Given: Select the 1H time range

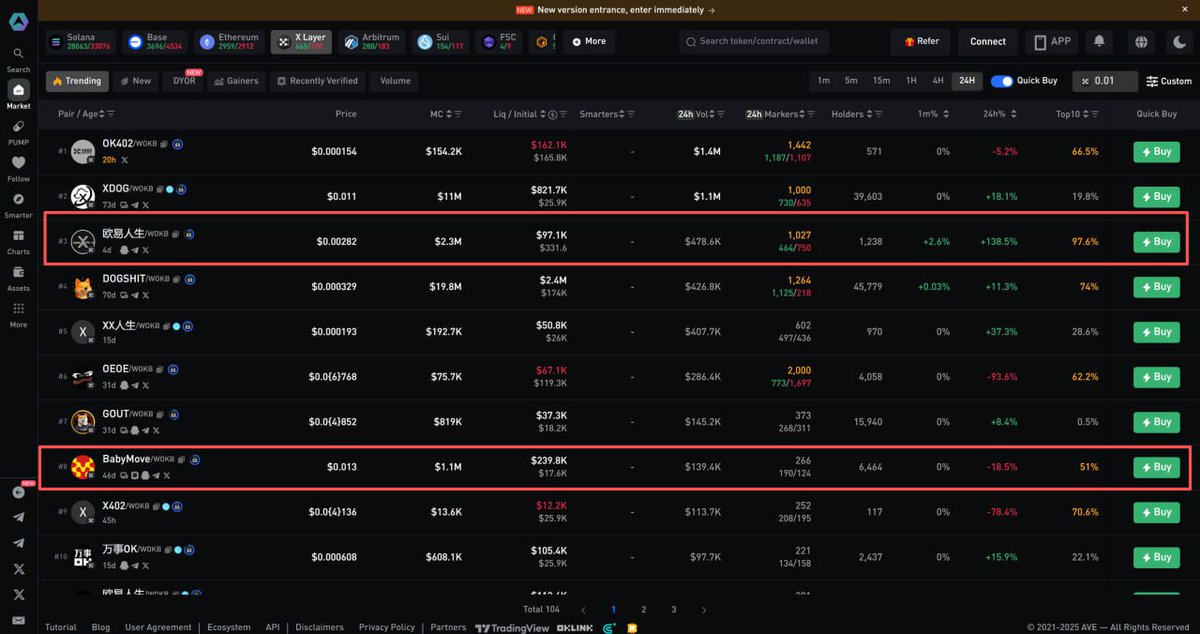Looking at the screenshot, I should click(911, 81).
